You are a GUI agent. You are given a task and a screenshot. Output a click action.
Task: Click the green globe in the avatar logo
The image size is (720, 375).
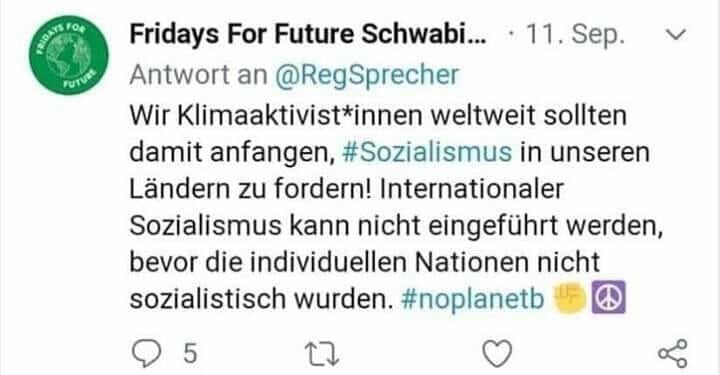68,55
